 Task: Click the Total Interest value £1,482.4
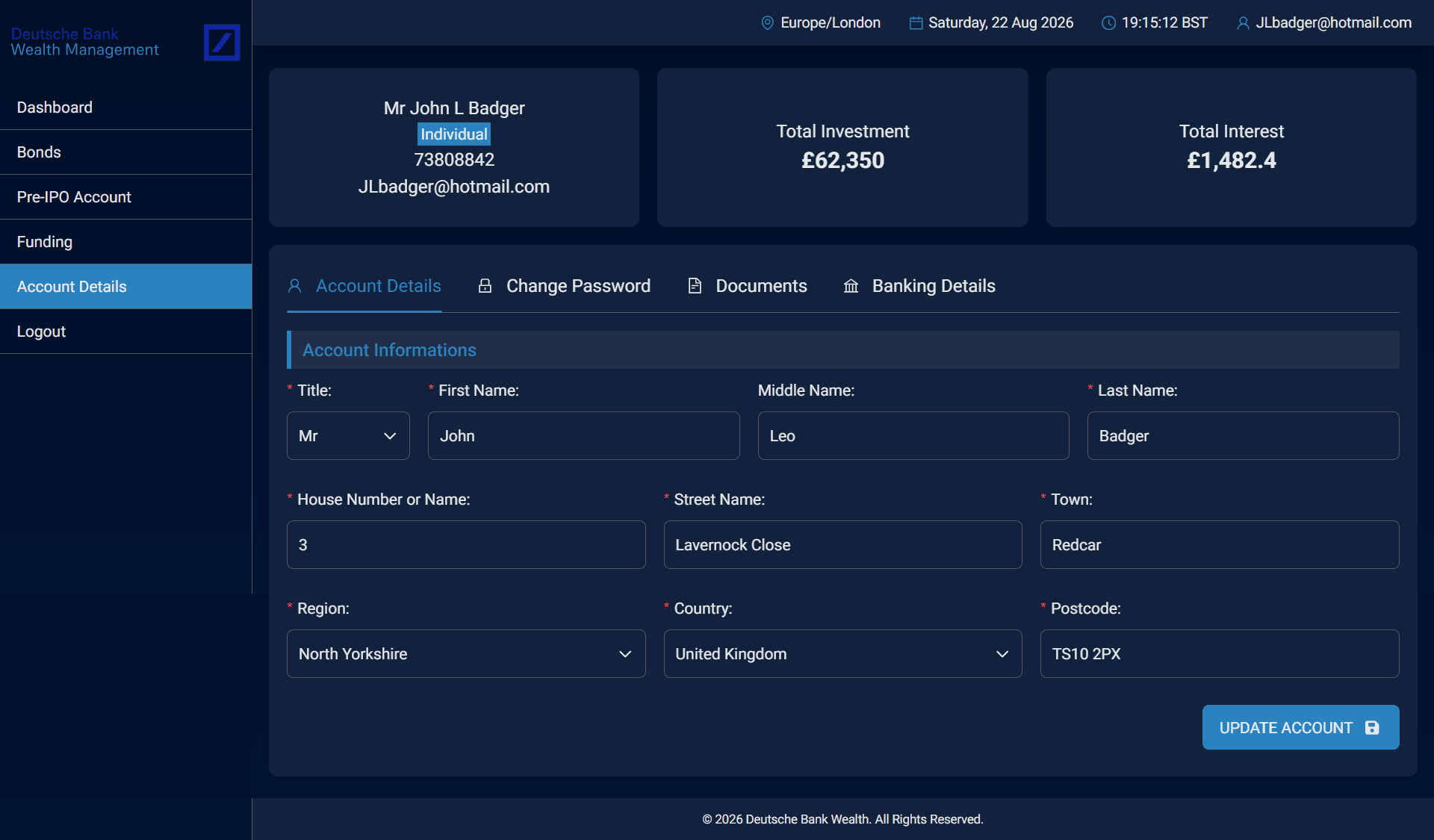pyautogui.click(x=1232, y=161)
